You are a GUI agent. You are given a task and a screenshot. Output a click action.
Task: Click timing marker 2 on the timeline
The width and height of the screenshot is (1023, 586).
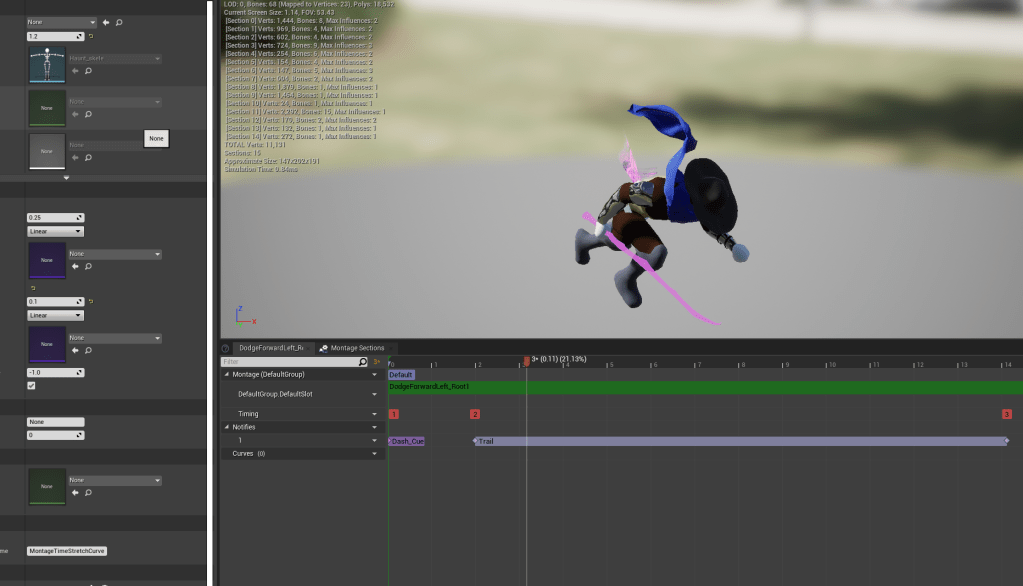tap(475, 414)
